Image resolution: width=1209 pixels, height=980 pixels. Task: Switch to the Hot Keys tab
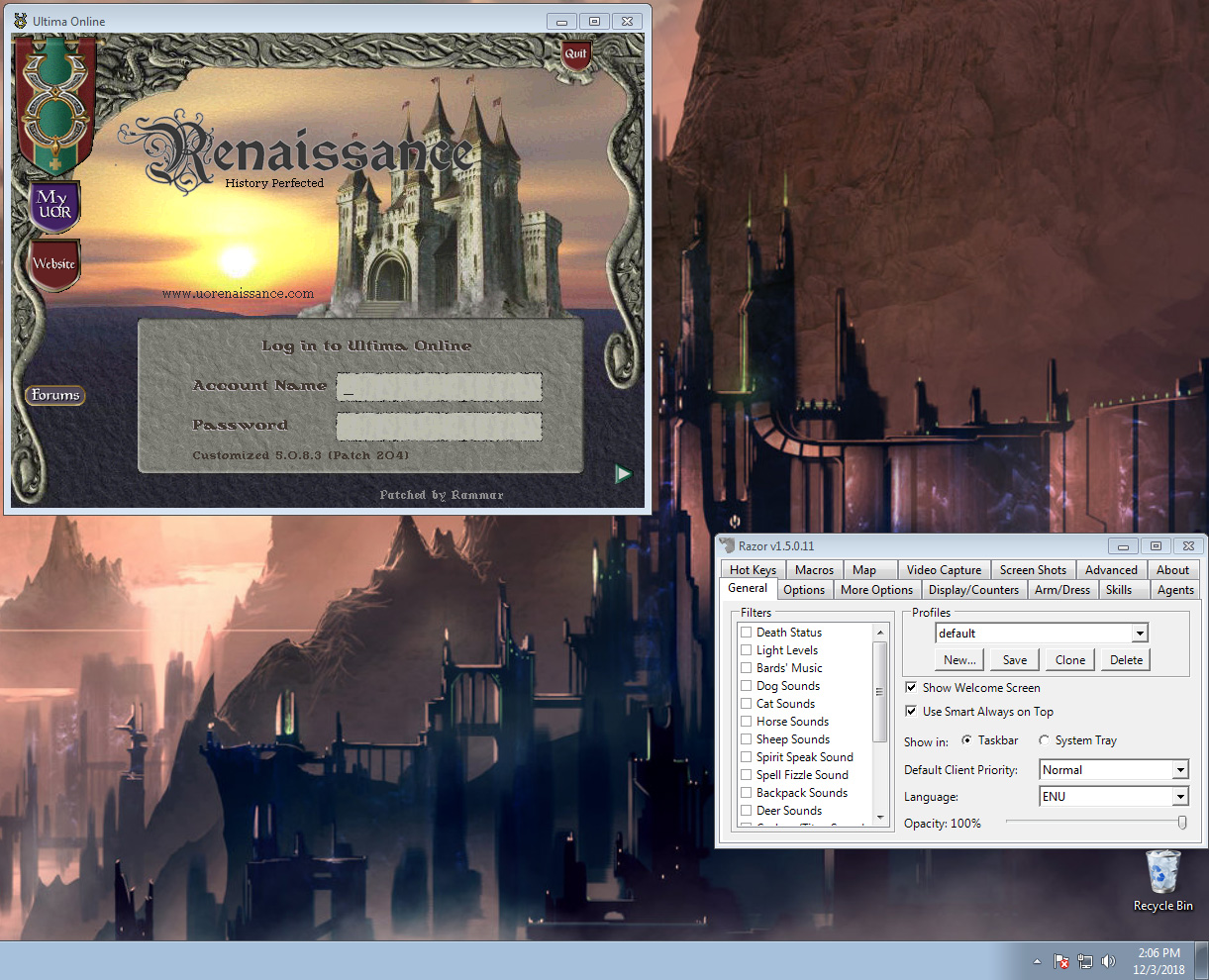tap(754, 570)
